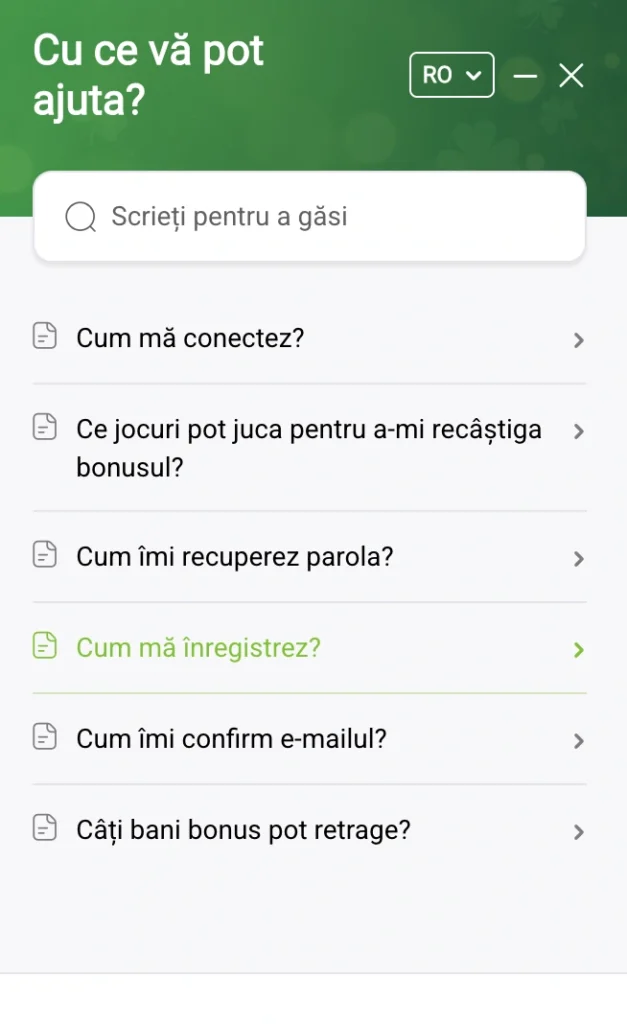Click the page icon beside bonus withdrawal question
The image size is (627, 1024).
[42, 827]
